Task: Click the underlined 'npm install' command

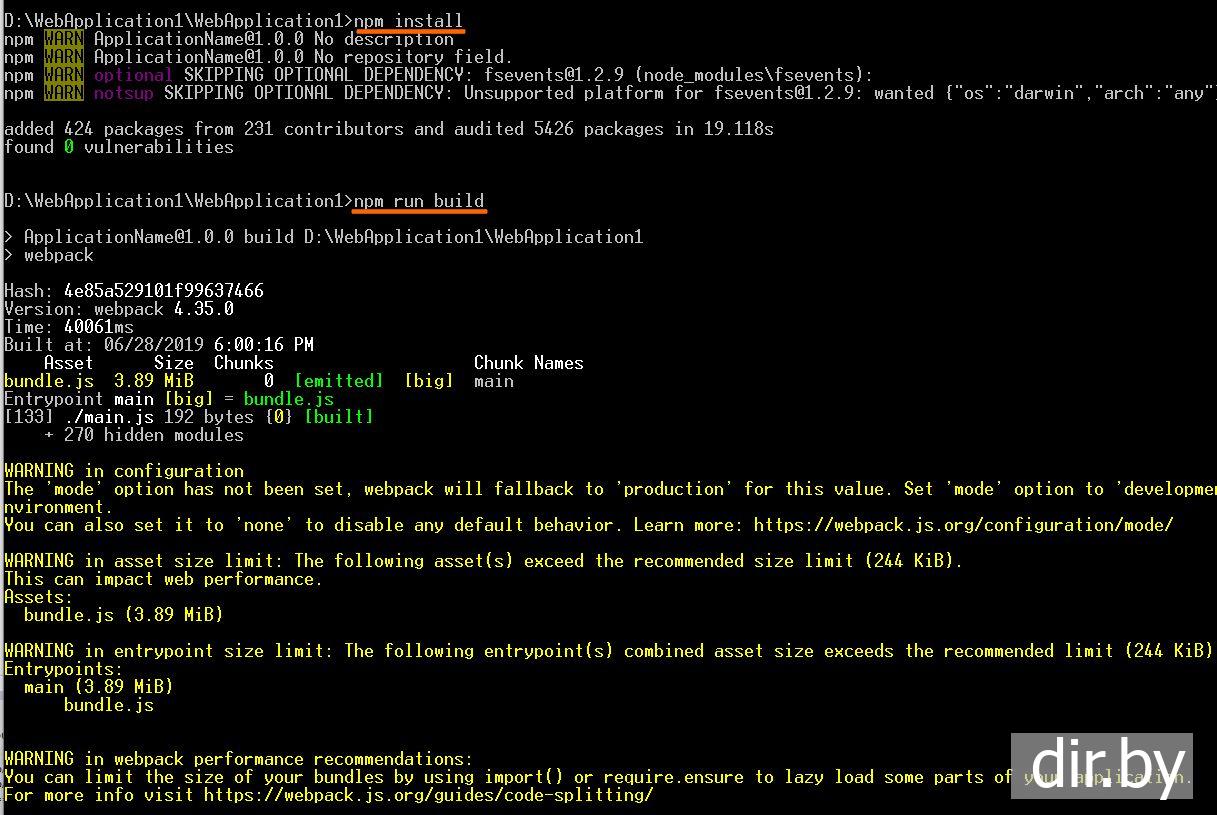Action: pyautogui.click(x=408, y=21)
